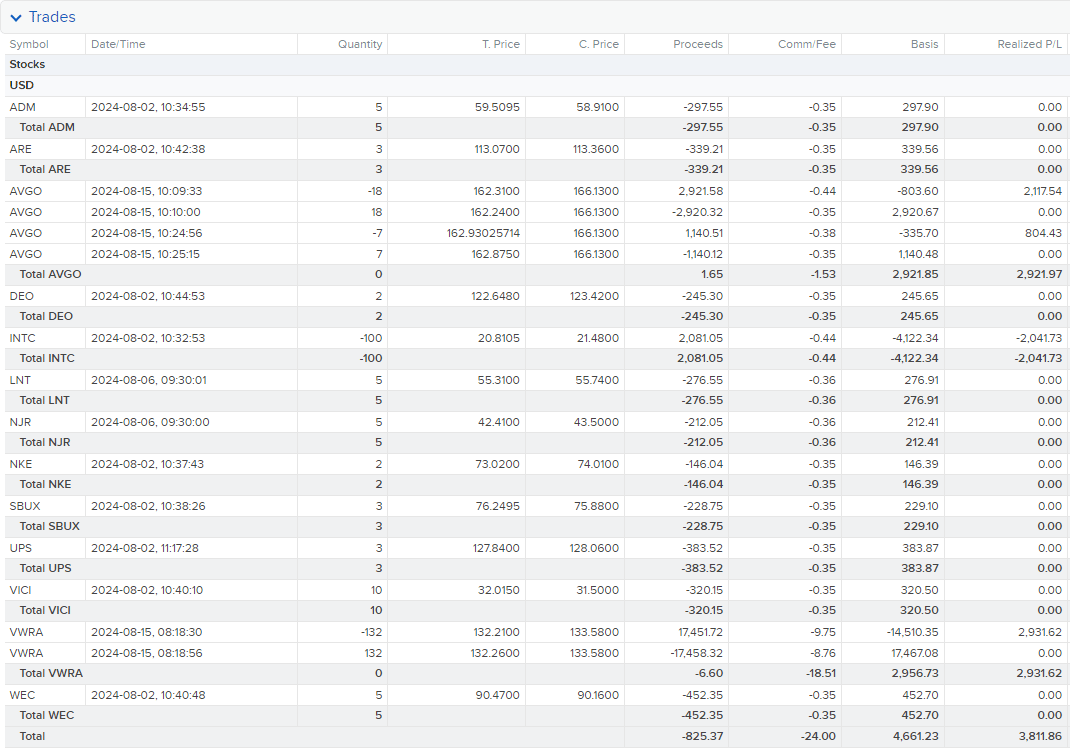Image resolution: width=1070 pixels, height=749 pixels.
Task: Click AVGO realized P/L 804.43
Action: [1043, 233]
